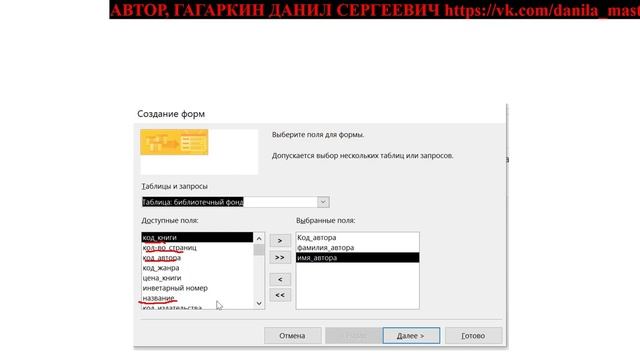Select имя_автора in selected fields

(358, 258)
